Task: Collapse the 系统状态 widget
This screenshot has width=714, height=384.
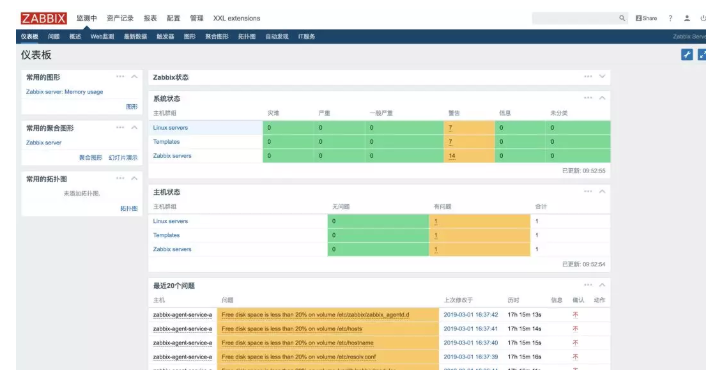Action: click(602, 98)
